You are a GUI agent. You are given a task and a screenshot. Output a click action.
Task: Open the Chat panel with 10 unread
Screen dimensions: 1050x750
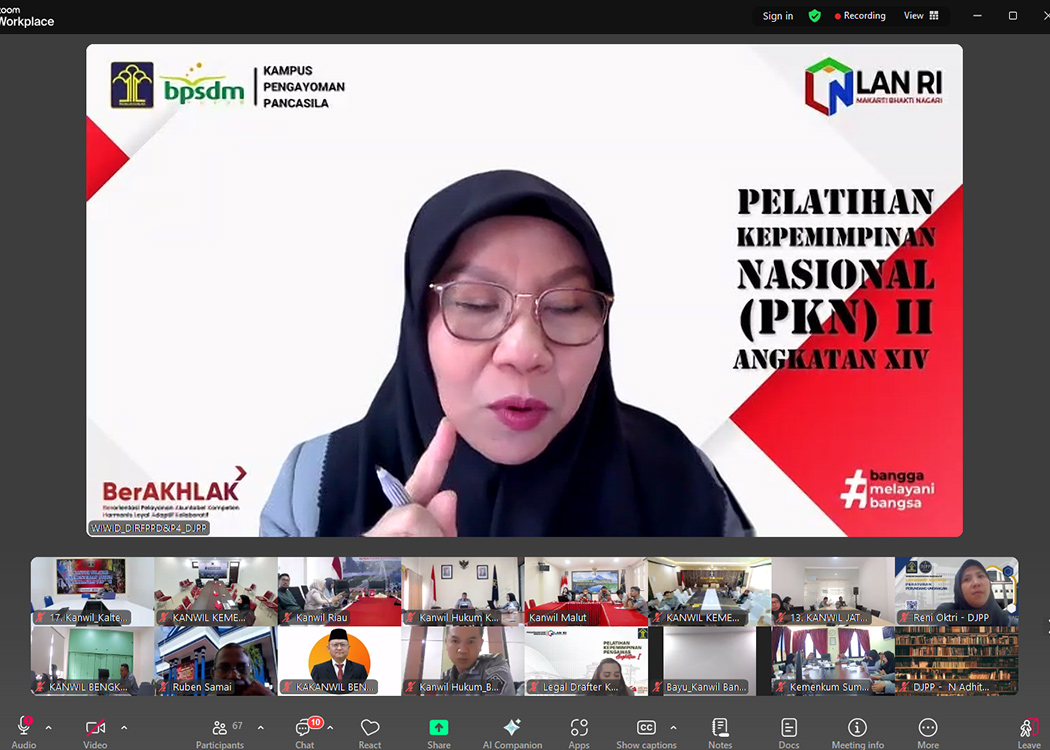[x=305, y=730]
